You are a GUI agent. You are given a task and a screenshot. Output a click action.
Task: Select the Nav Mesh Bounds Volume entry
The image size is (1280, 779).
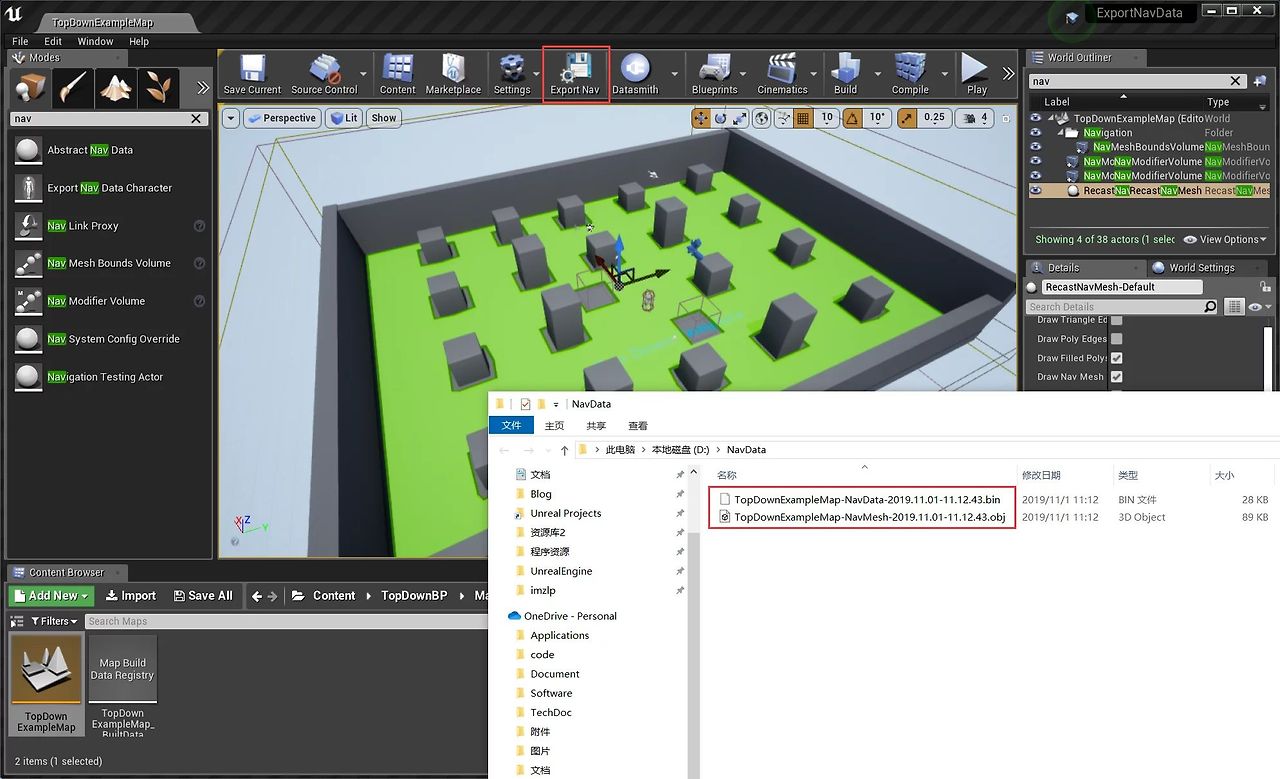110,263
